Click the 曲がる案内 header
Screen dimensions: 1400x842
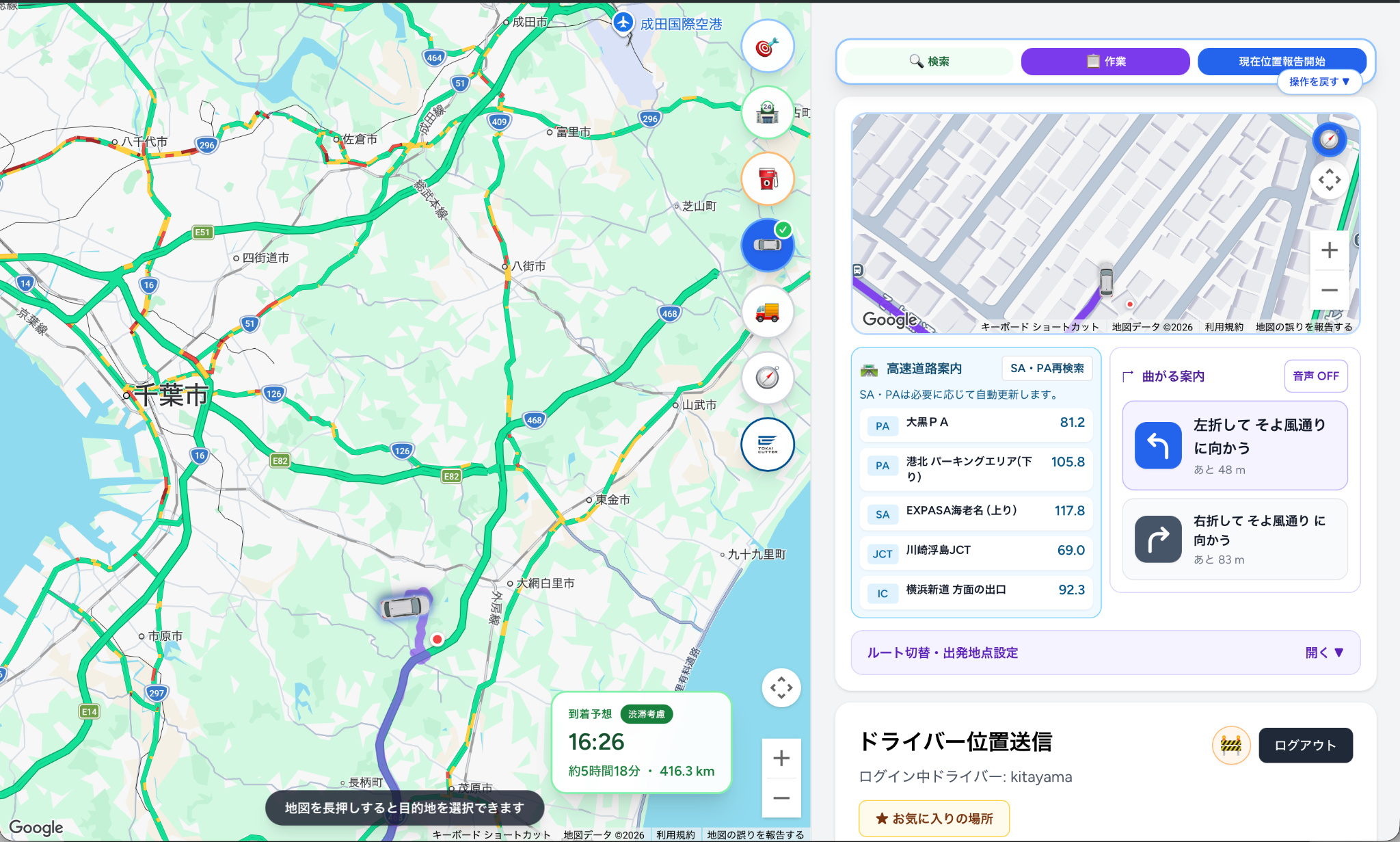click(x=1173, y=376)
